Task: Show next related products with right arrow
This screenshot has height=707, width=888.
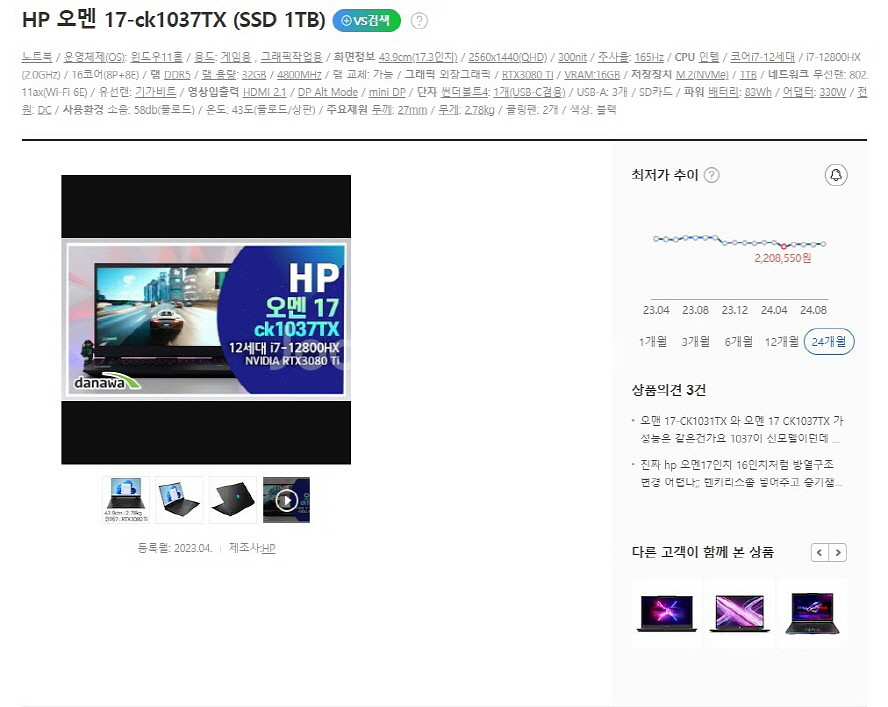Action: [x=838, y=552]
